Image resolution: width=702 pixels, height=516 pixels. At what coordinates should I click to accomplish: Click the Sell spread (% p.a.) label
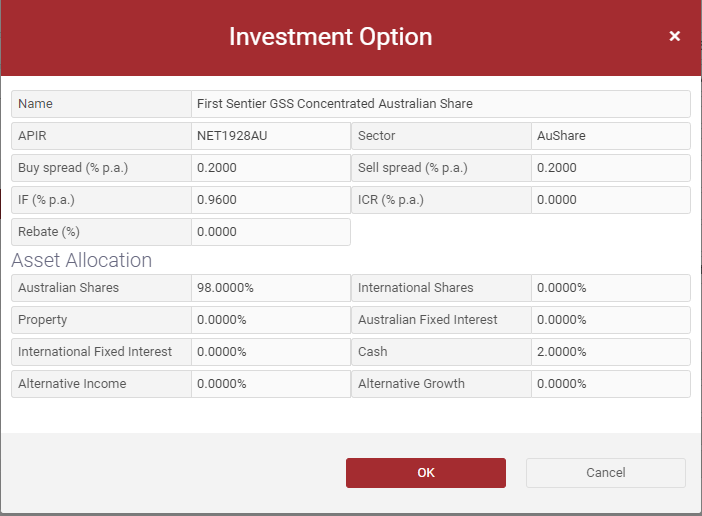click(x=413, y=168)
